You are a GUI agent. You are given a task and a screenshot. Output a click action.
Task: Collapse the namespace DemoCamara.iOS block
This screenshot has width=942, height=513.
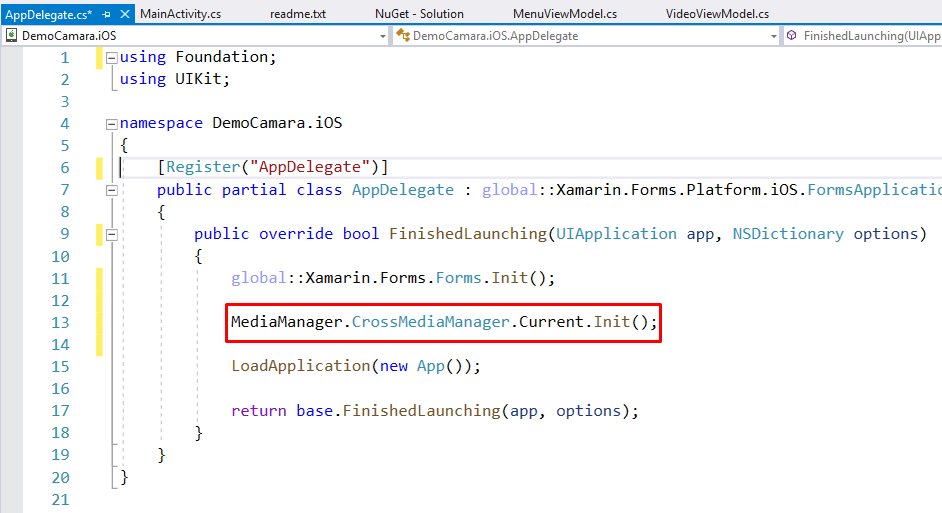[111, 124]
